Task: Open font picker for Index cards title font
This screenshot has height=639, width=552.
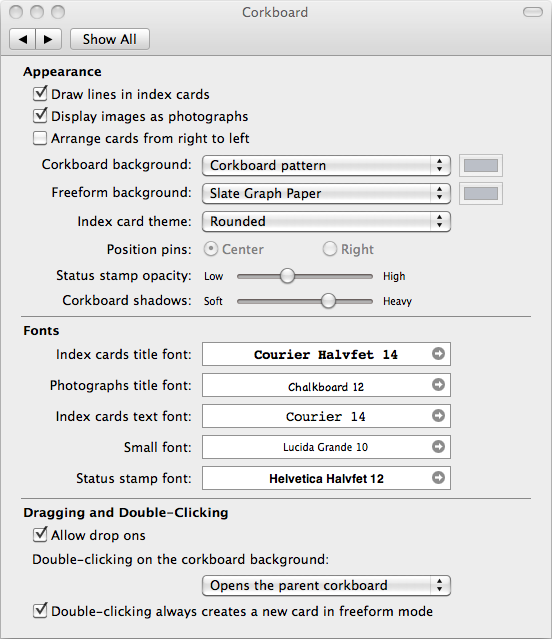Action: coord(438,354)
